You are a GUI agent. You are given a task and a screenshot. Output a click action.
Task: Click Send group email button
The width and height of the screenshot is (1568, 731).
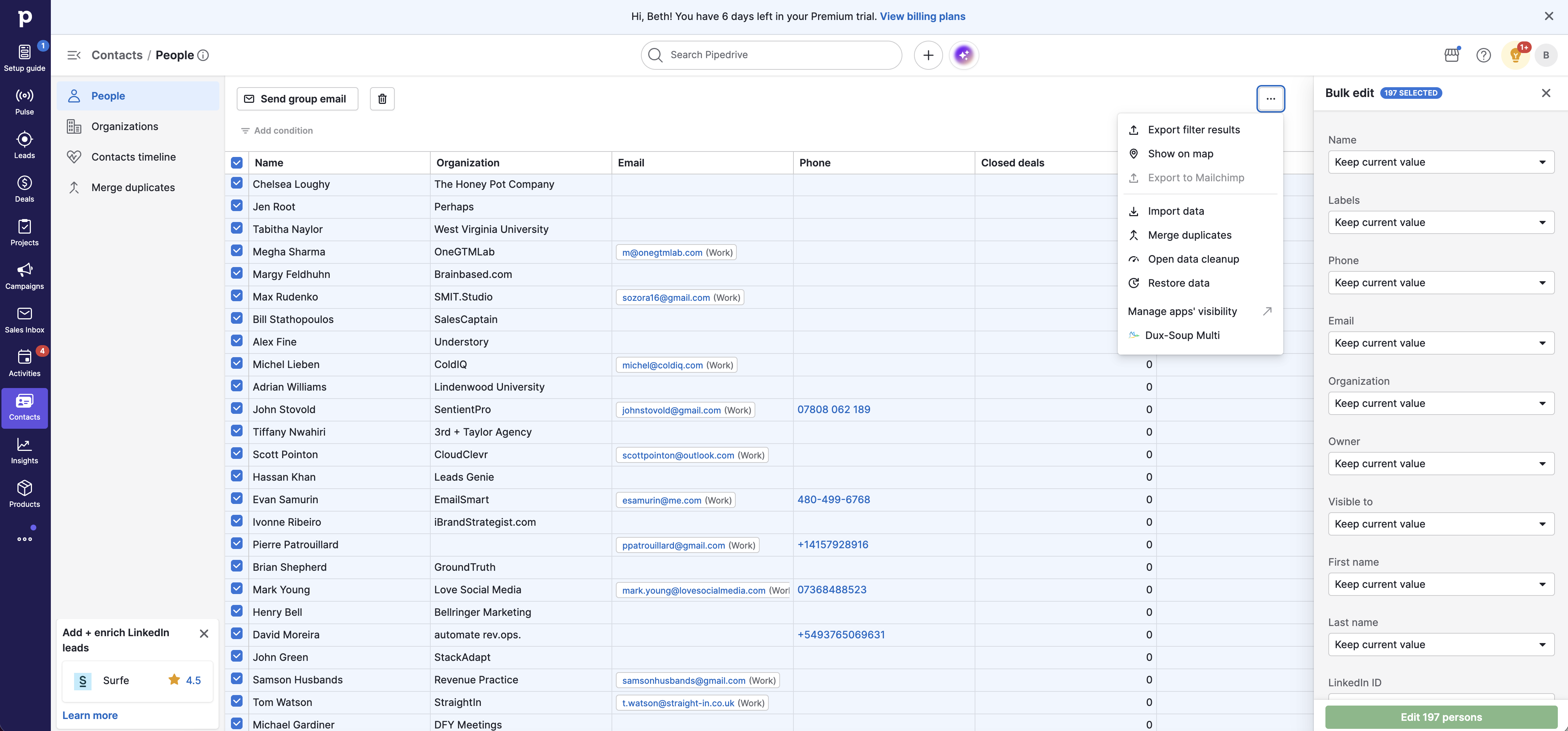tap(297, 99)
